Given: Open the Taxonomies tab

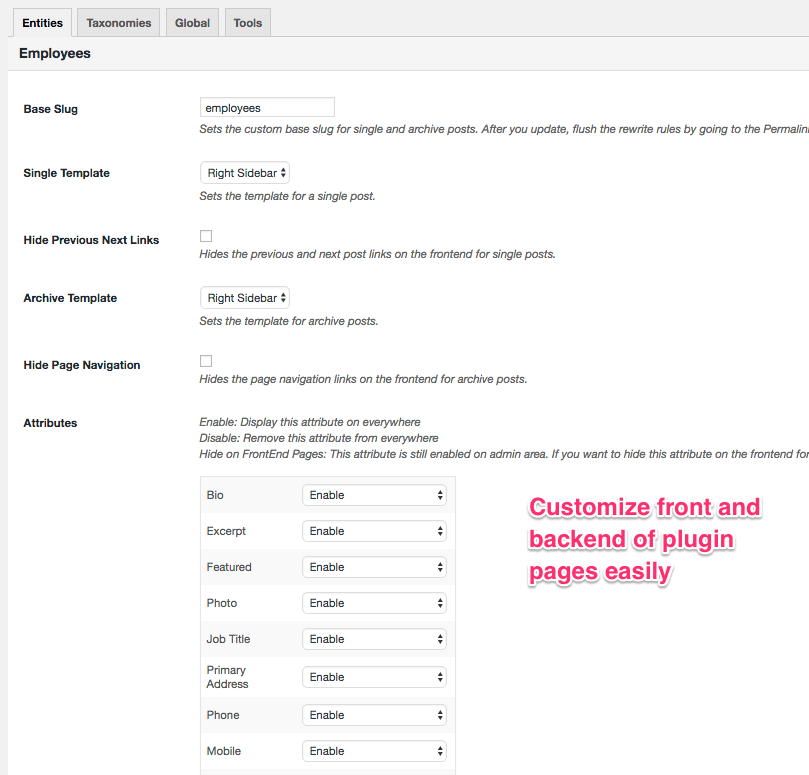Looking at the screenshot, I should tap(119, 23).
